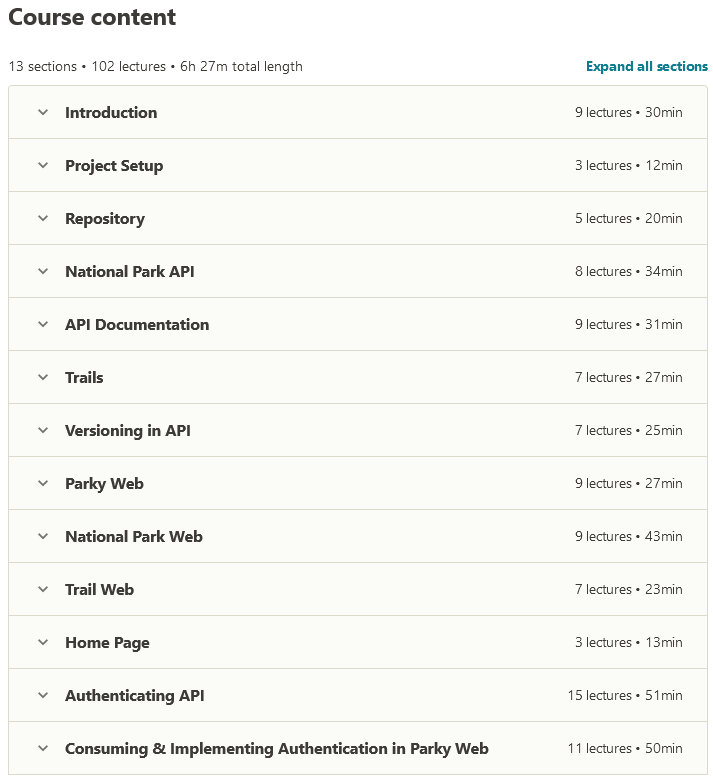Image resolution: width=713 pixels, height=777 pixels.
Task: Expand the Consuming & Implementing Authentication chevron
Action: tap(43, 749)
